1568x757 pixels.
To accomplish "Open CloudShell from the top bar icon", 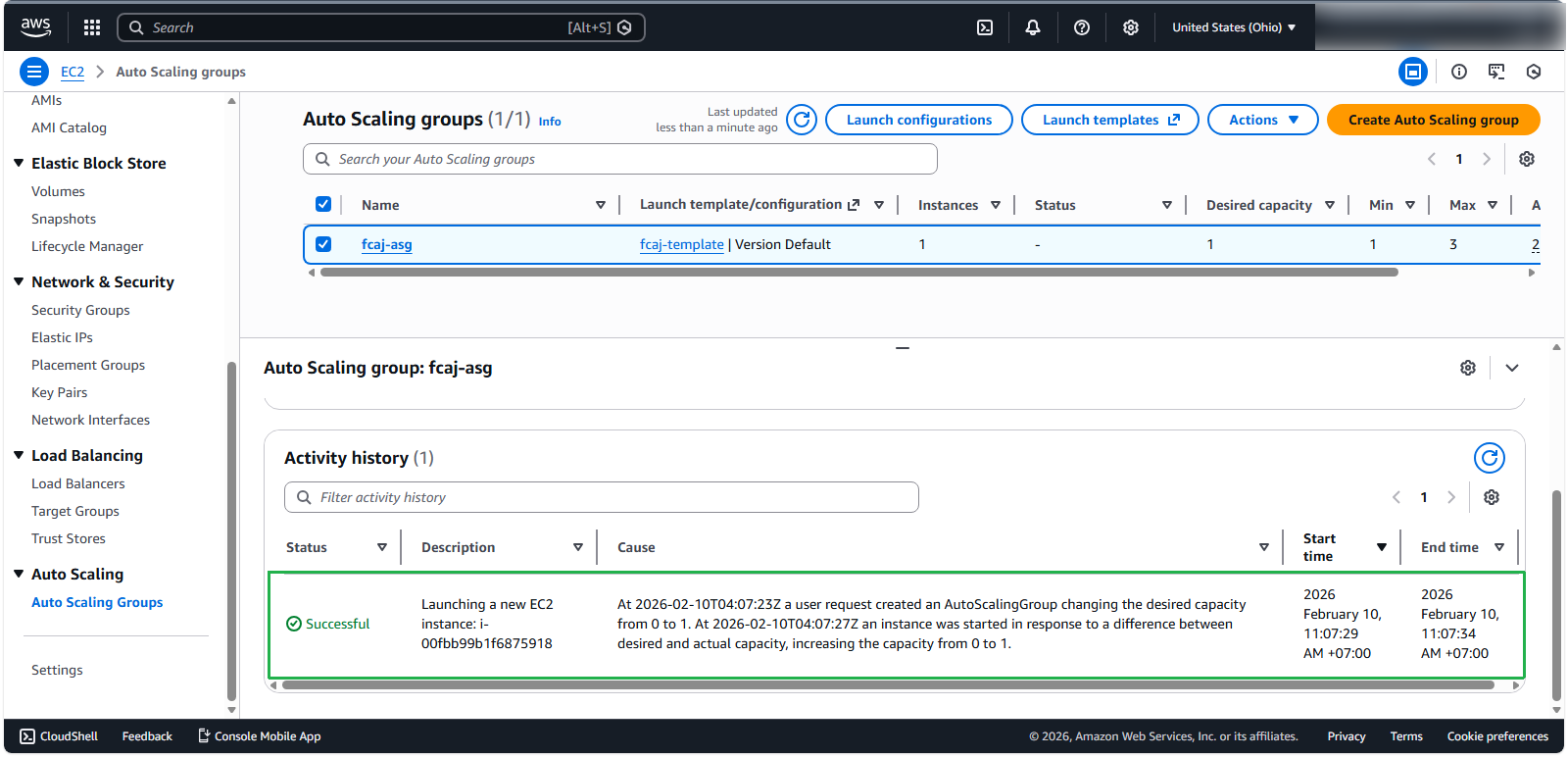I will point(985,27).
